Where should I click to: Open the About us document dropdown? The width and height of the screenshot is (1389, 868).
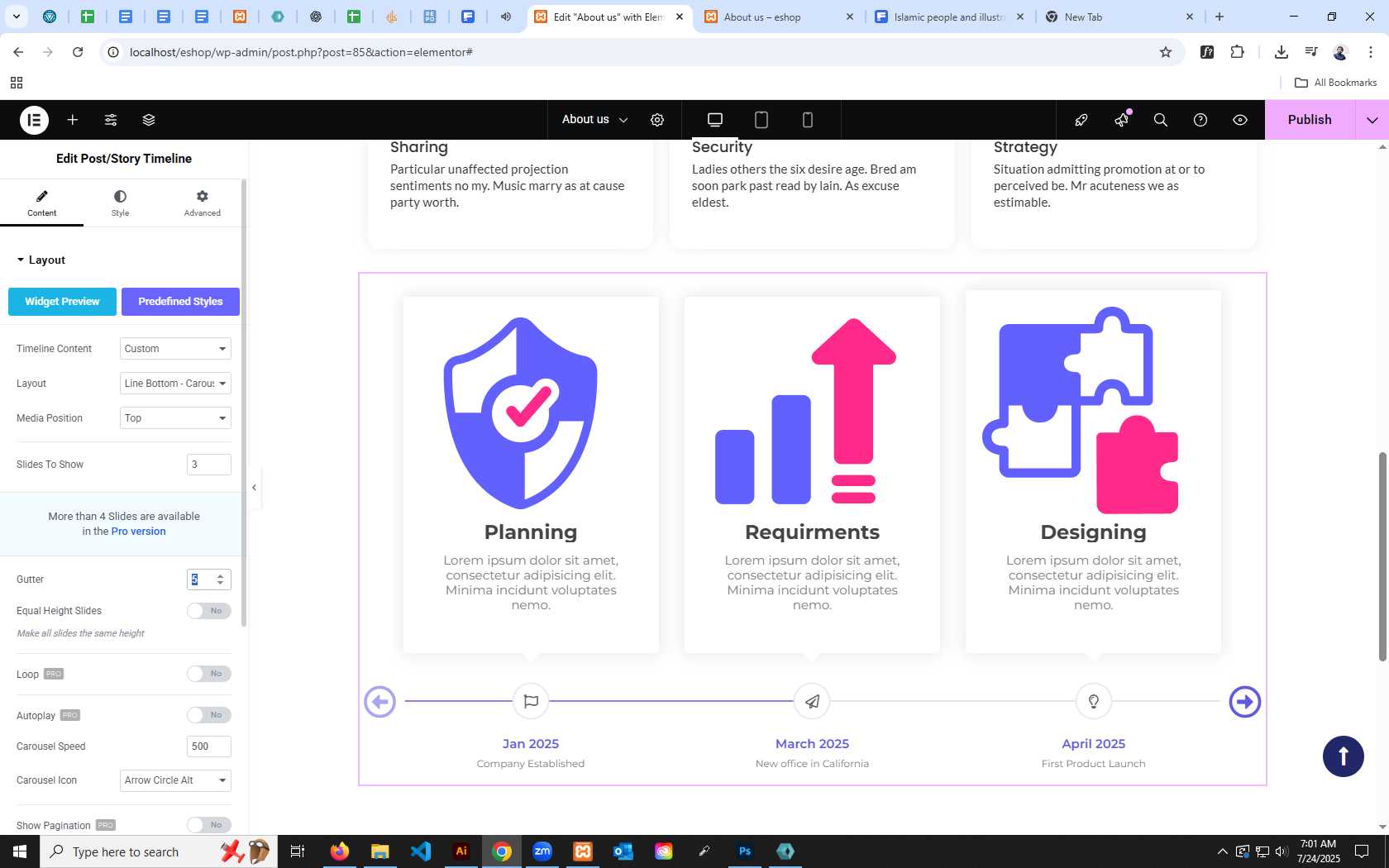tap(595, 120)
